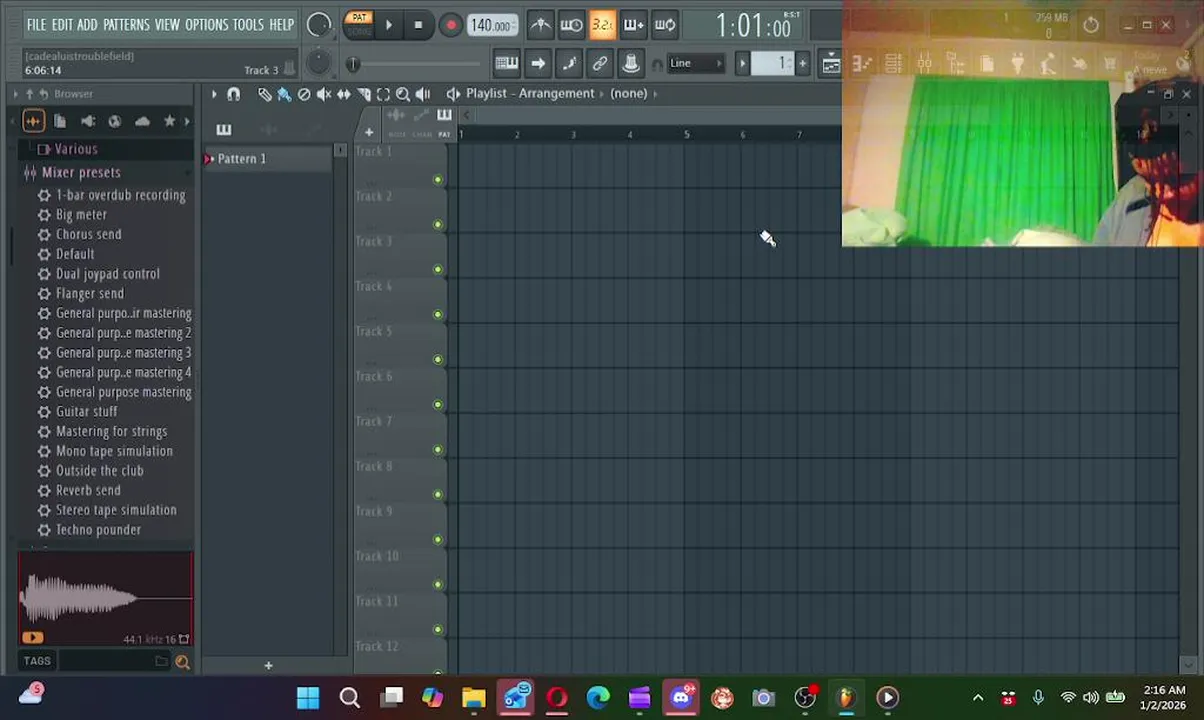The height and width of the screenshot is (720, 1204).
Task: Toggle the 3-2-1 countdown before recording
Action: coord(602,25)
